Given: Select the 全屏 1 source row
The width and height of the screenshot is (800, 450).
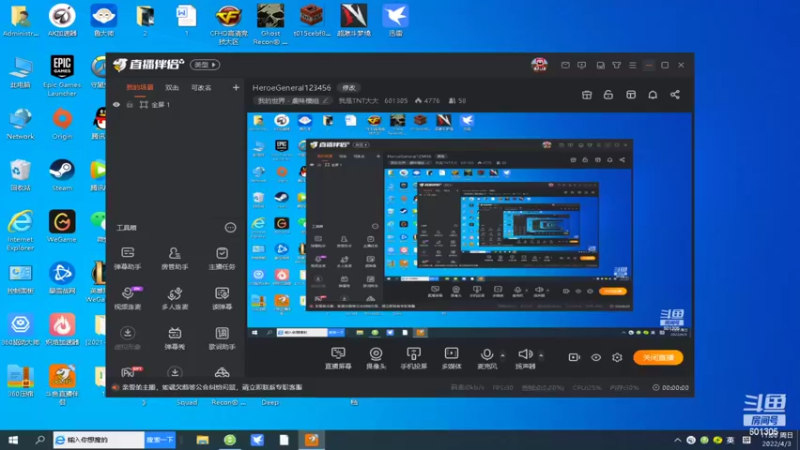Looking at the screenshot, I should click(175, 105).
